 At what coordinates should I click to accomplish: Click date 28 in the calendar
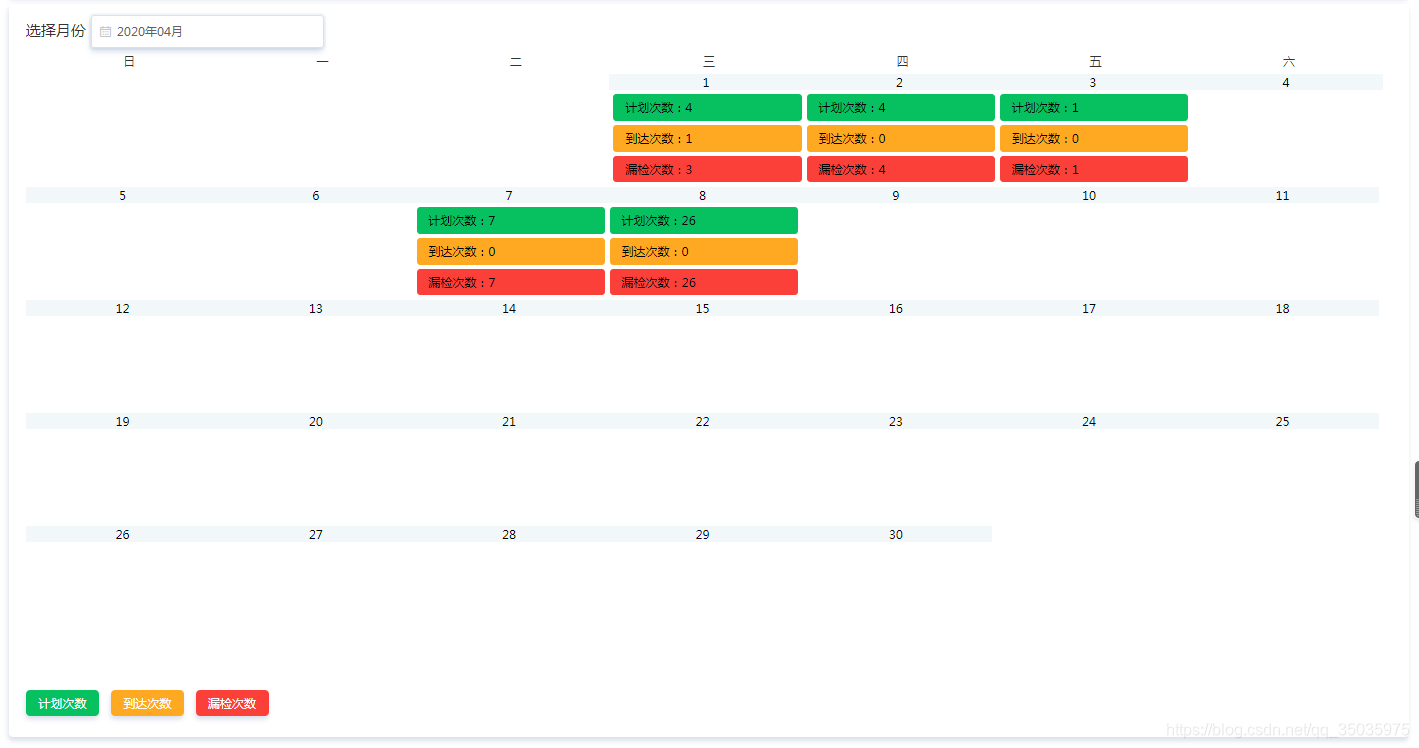tap(509, 534)
